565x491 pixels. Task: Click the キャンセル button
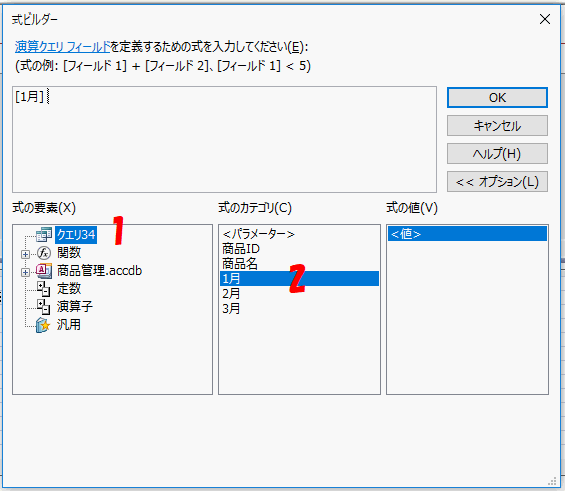497,126
